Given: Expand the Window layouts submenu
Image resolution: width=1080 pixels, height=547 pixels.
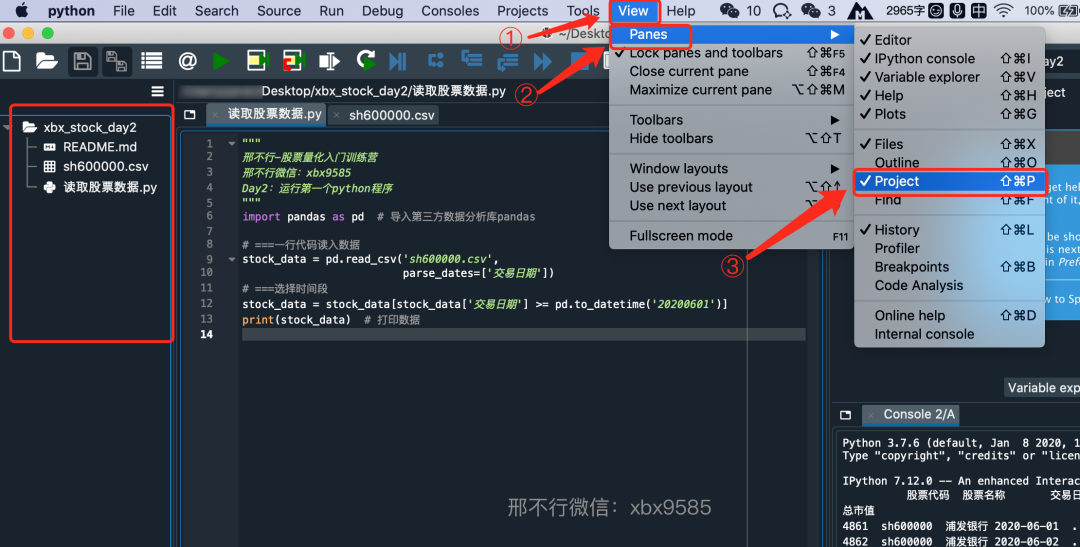Looking at the screenshot, I should [731, 169].
